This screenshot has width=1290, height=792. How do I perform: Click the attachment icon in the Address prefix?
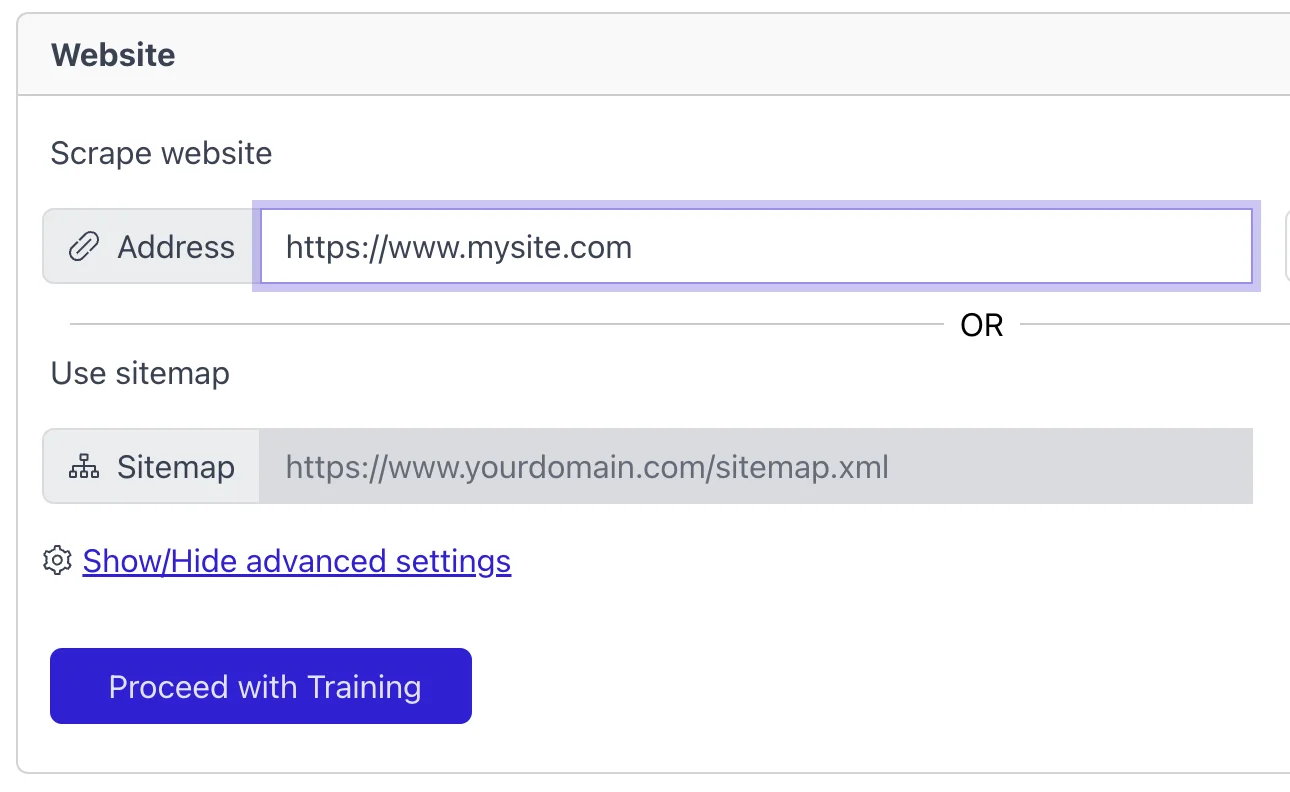point(85,246)
